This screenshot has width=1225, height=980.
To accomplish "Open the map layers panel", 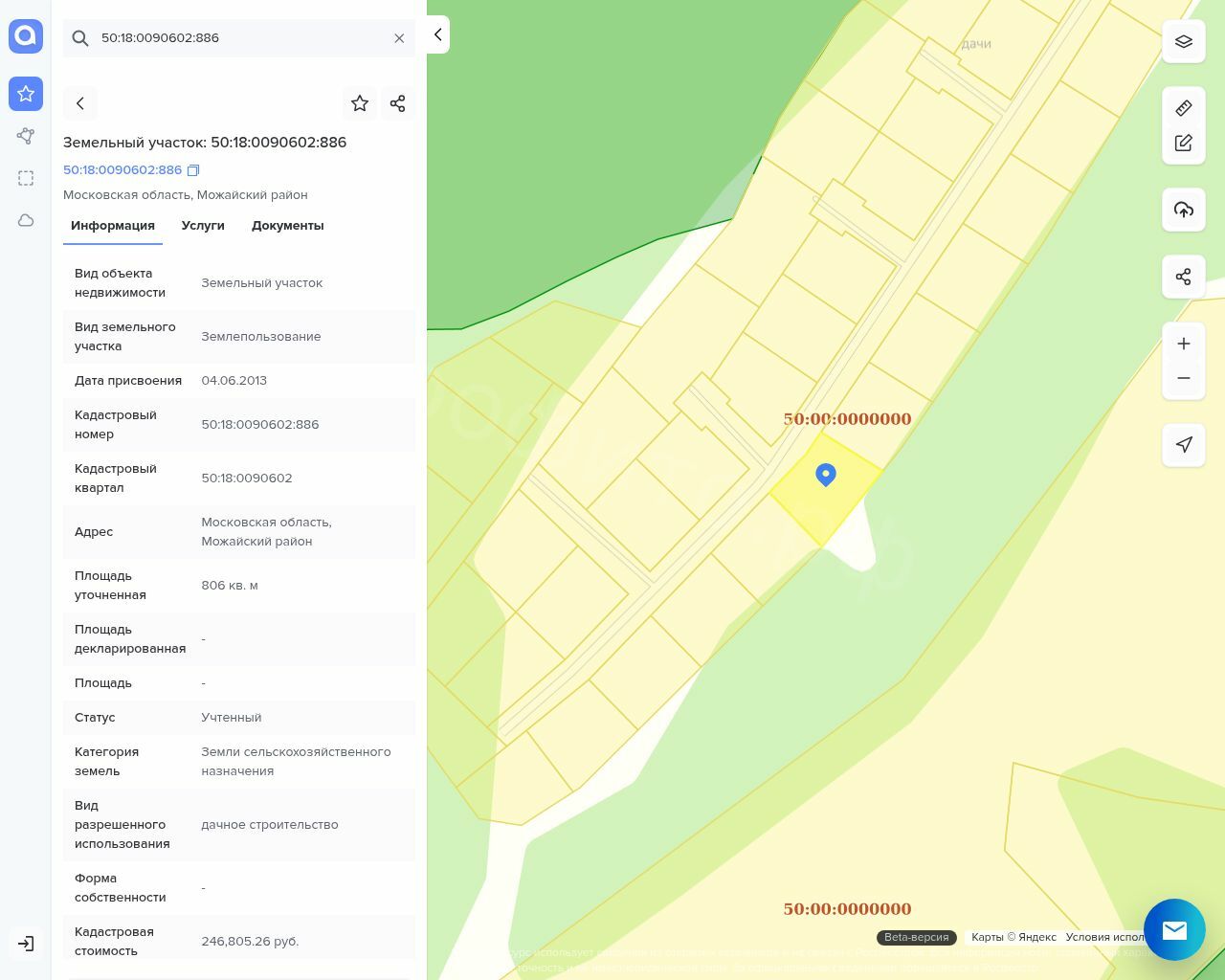I will pos(1183,41).
